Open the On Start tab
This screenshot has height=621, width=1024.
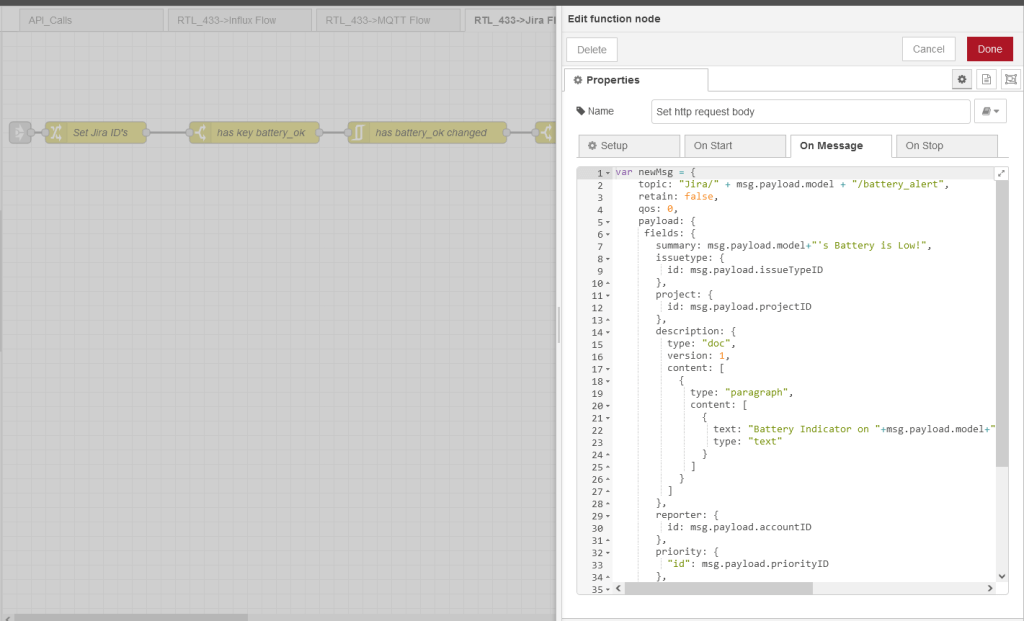(733, 146)
